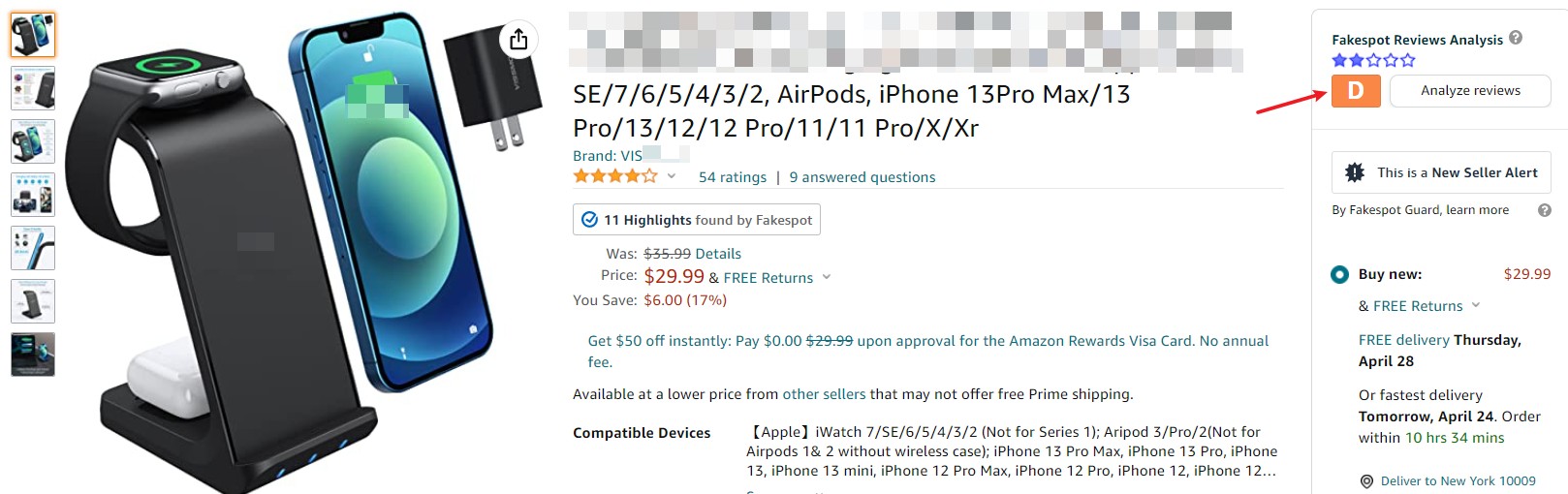
Task: Click the New Seller Alert badge icon
Action: pos(1355,172)
